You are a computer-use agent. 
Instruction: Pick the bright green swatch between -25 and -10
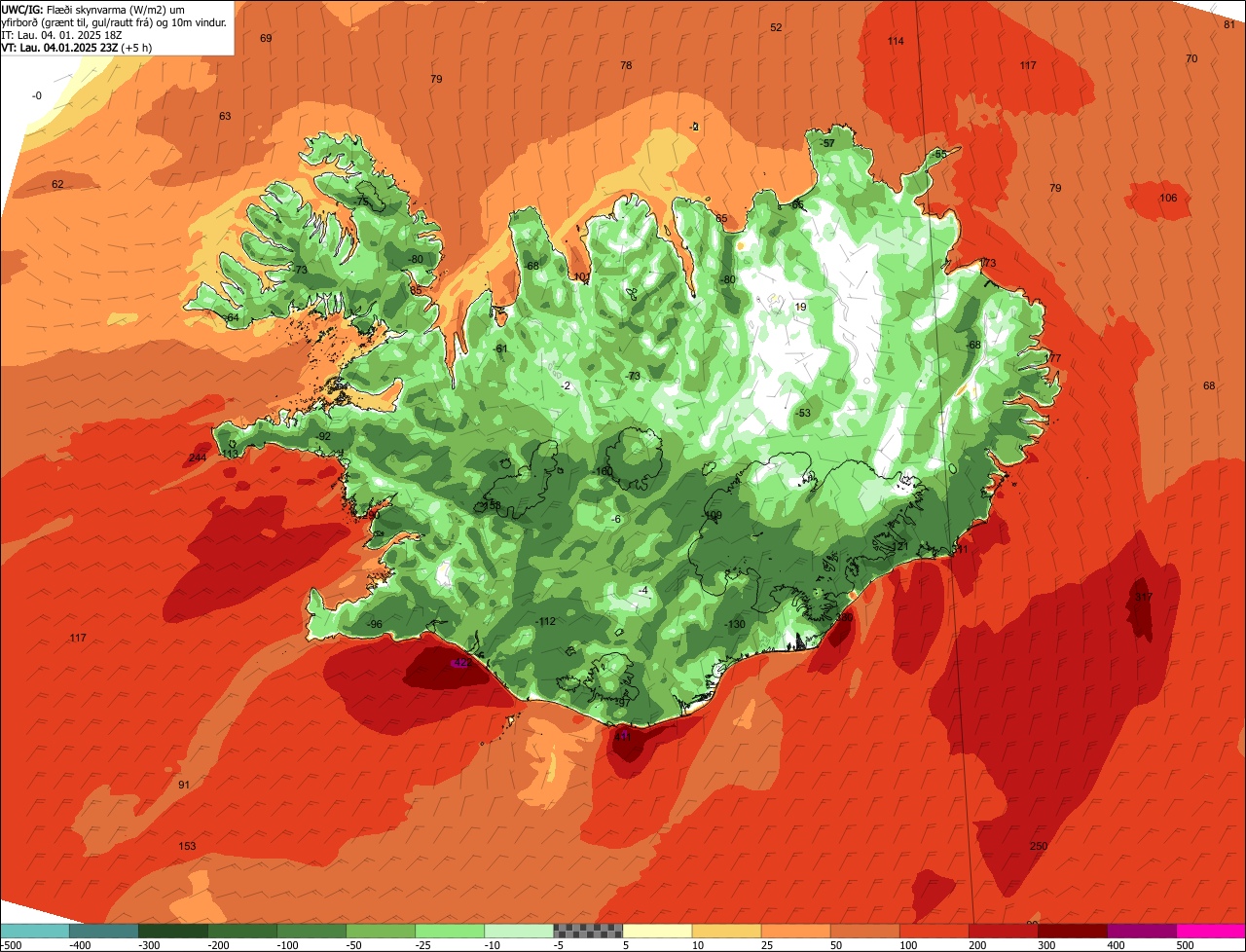tap(450, 931)
